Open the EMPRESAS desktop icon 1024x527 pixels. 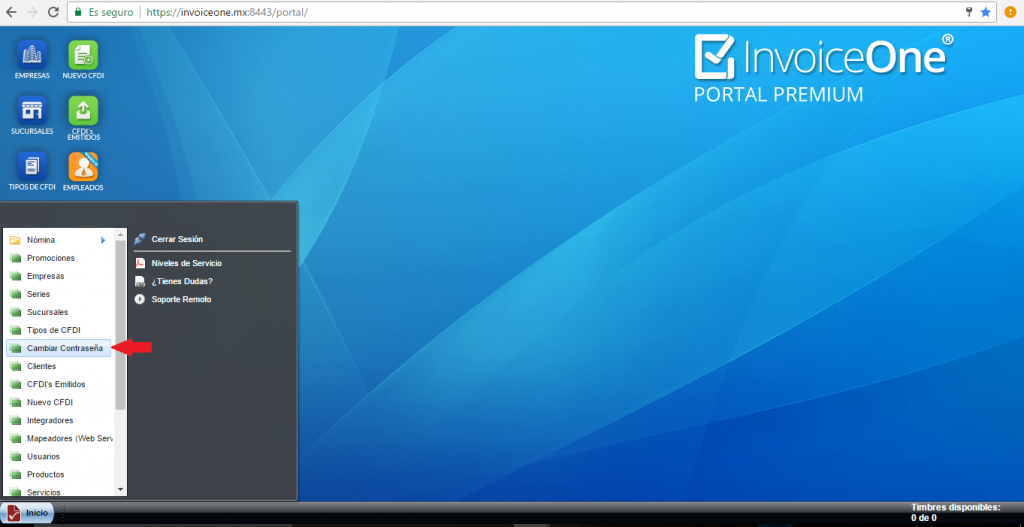coord(32,59)
